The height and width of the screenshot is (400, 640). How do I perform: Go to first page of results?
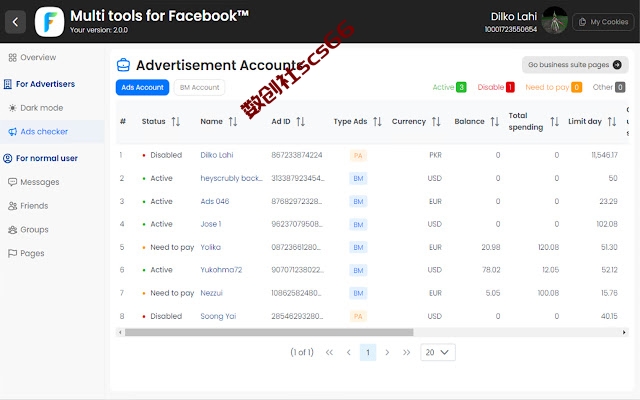tap(329, 353)
